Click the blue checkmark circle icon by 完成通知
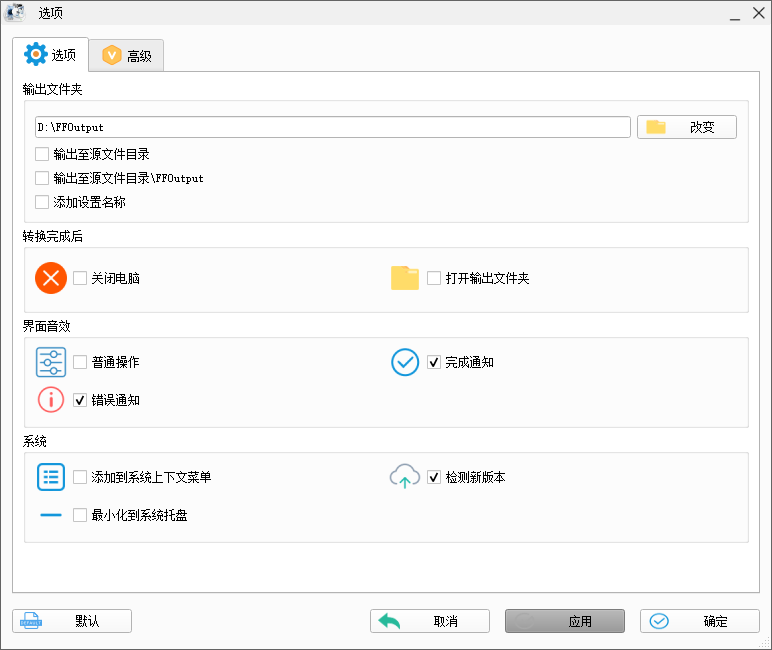 pos(405,362)
